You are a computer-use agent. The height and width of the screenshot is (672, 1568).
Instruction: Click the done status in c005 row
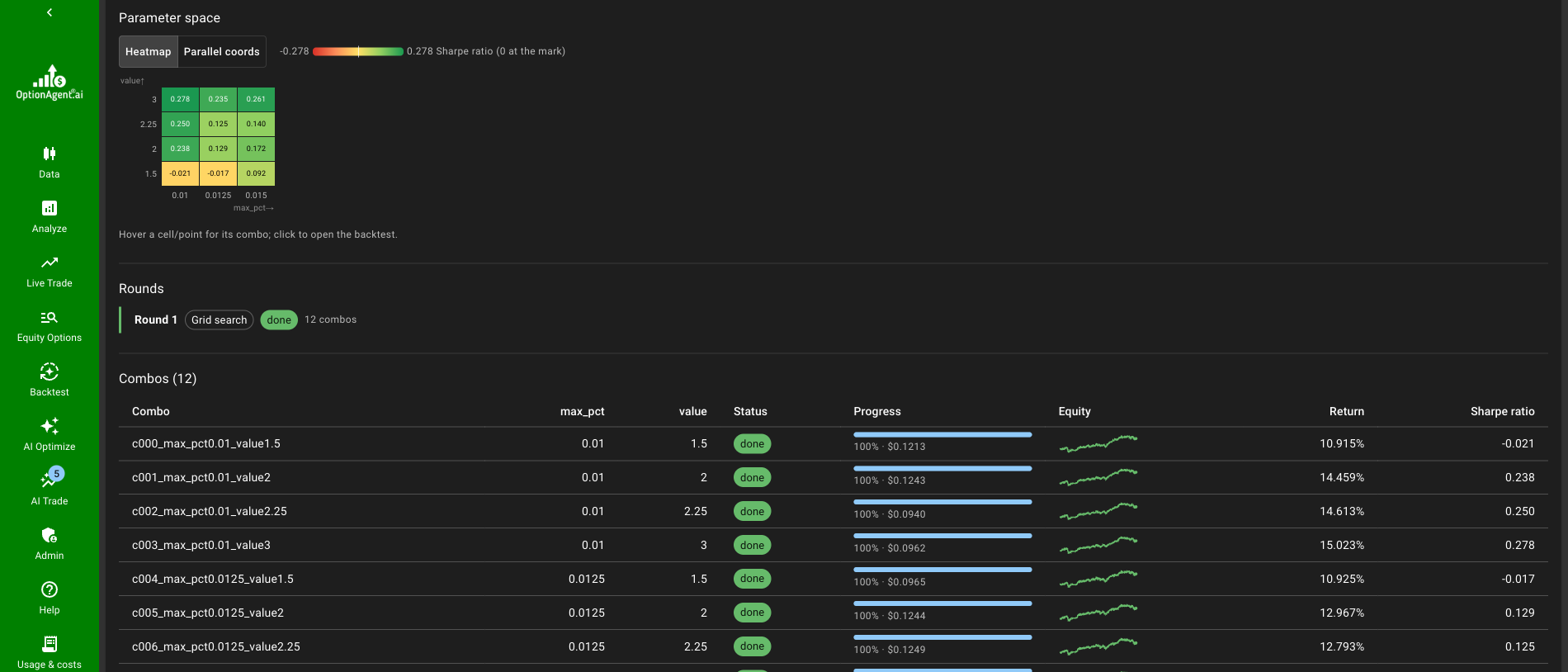tap(752, 613)
